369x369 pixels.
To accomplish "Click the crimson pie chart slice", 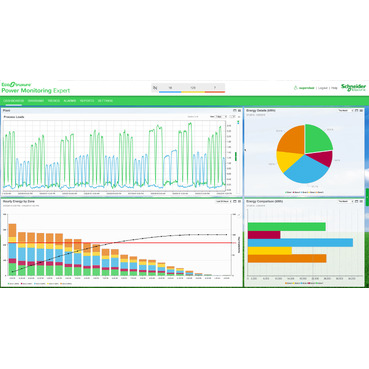I will point(324,159).
